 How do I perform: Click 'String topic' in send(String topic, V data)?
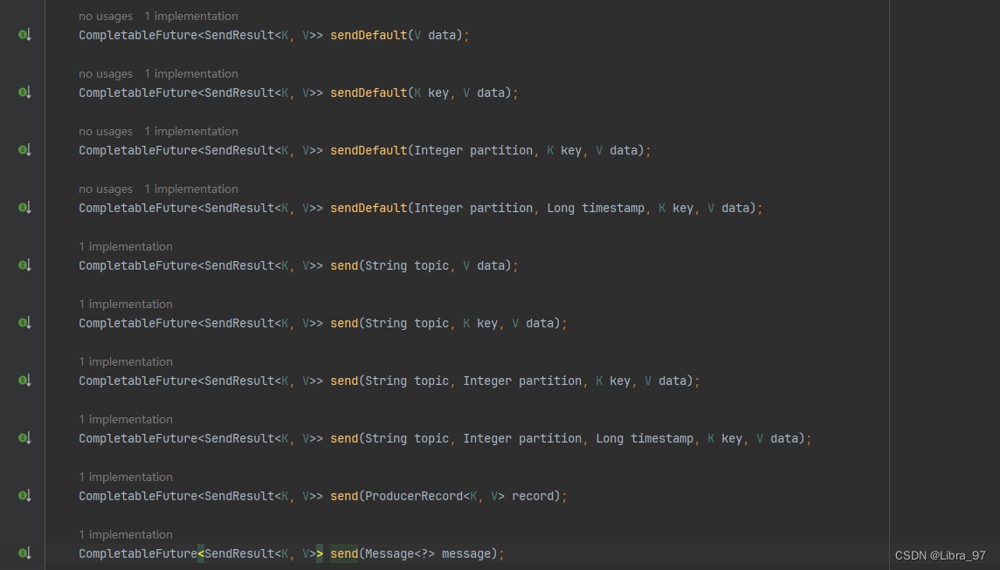pos(407,265)
